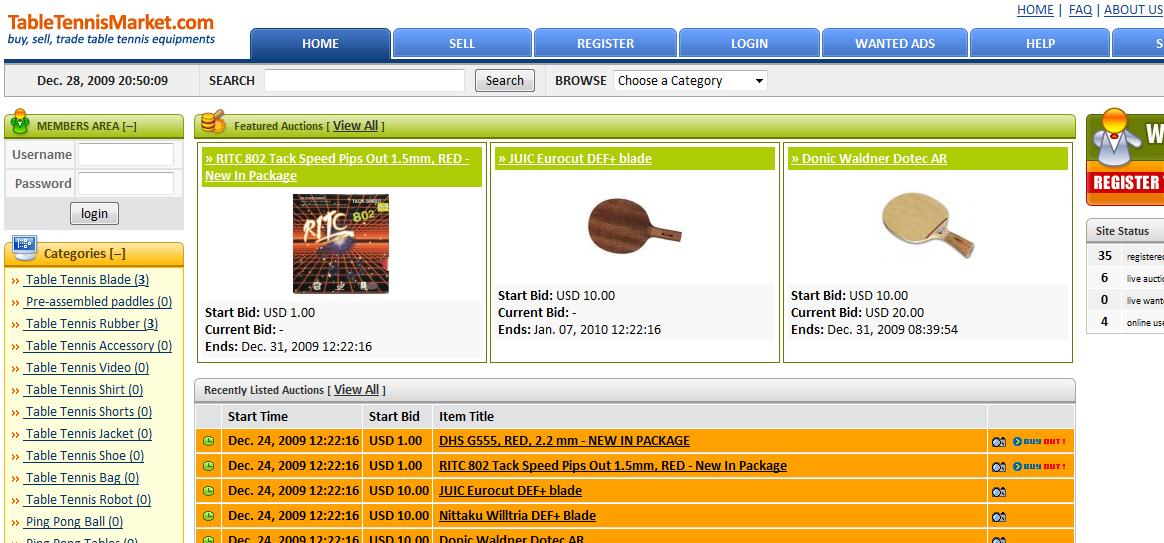
Task: Open DHS G555 RED 2.2 mm listing
Action: point(564,440)
